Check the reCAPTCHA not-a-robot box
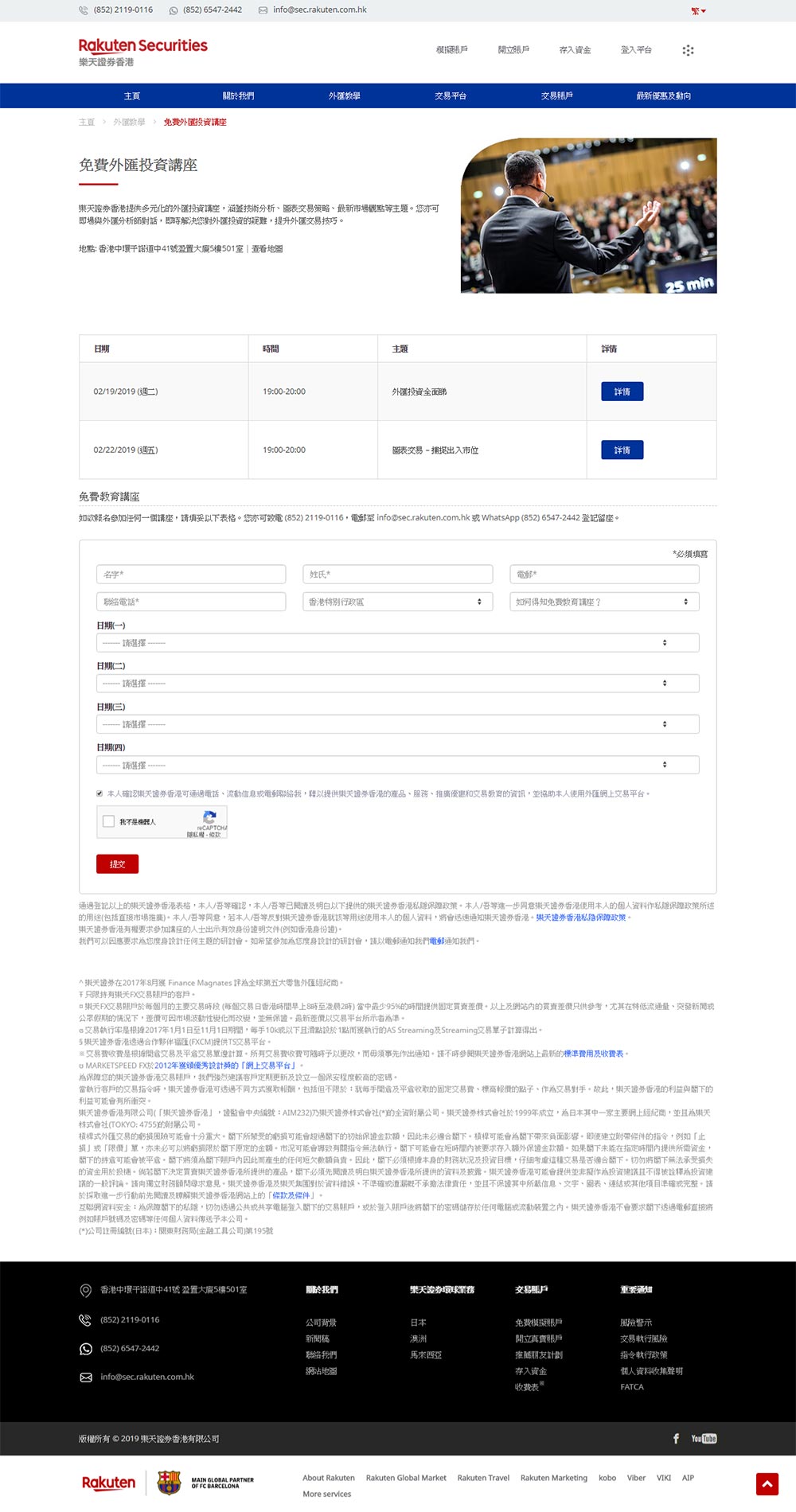This screenshot has width=796, height=1512. click(x=109, y=821)
